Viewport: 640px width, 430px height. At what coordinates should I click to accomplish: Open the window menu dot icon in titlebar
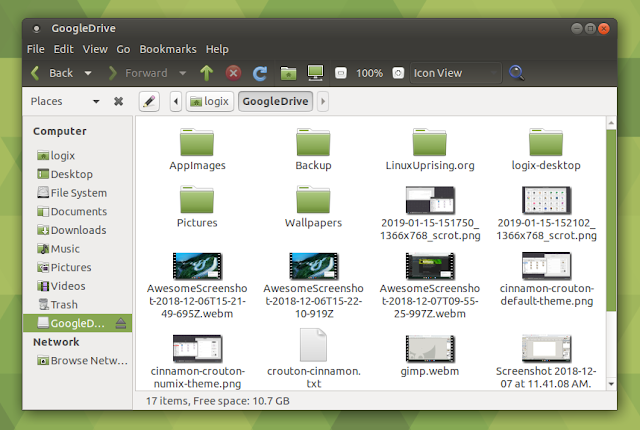36,28
